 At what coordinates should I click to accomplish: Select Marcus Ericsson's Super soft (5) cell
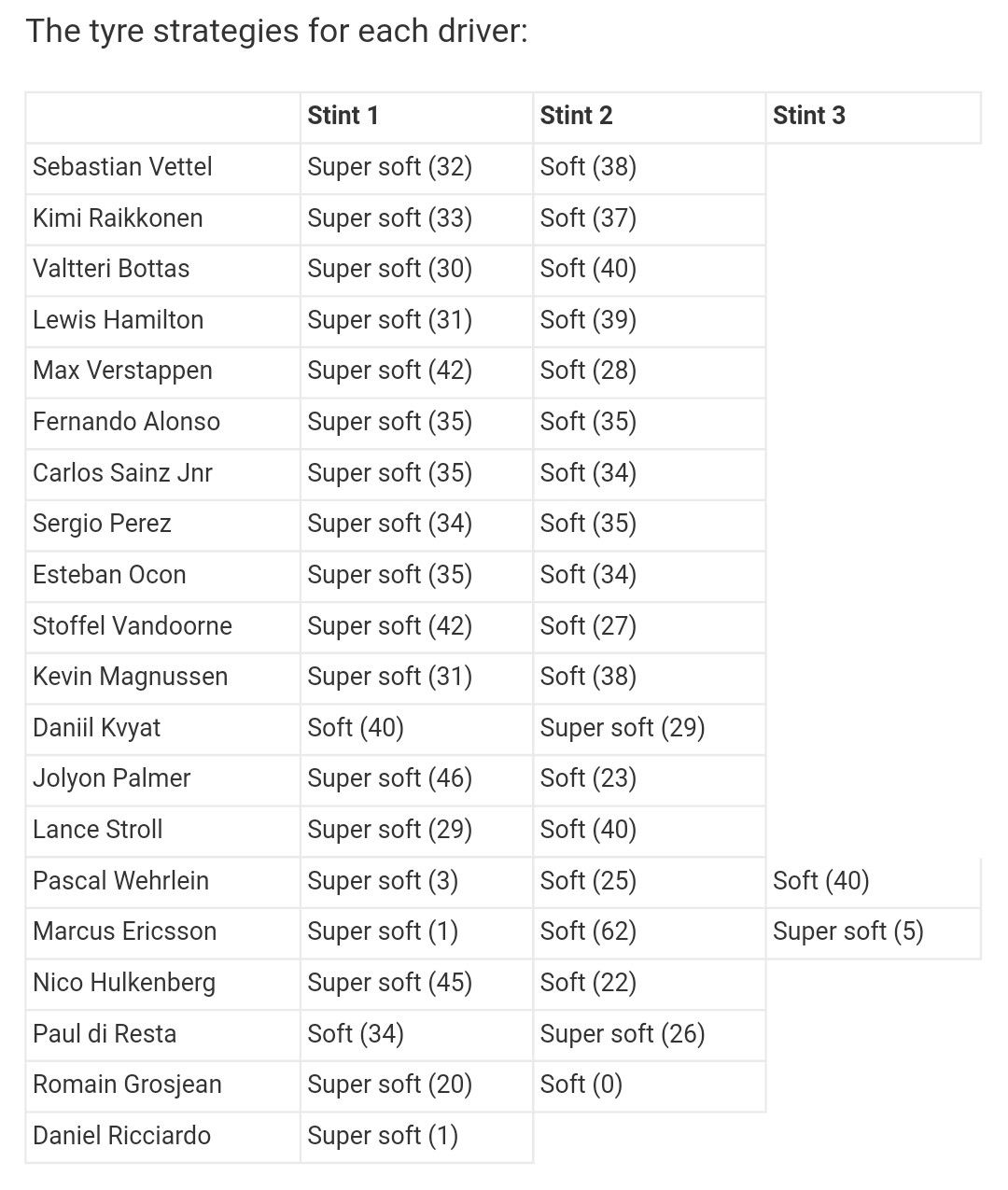click(873, 932)
